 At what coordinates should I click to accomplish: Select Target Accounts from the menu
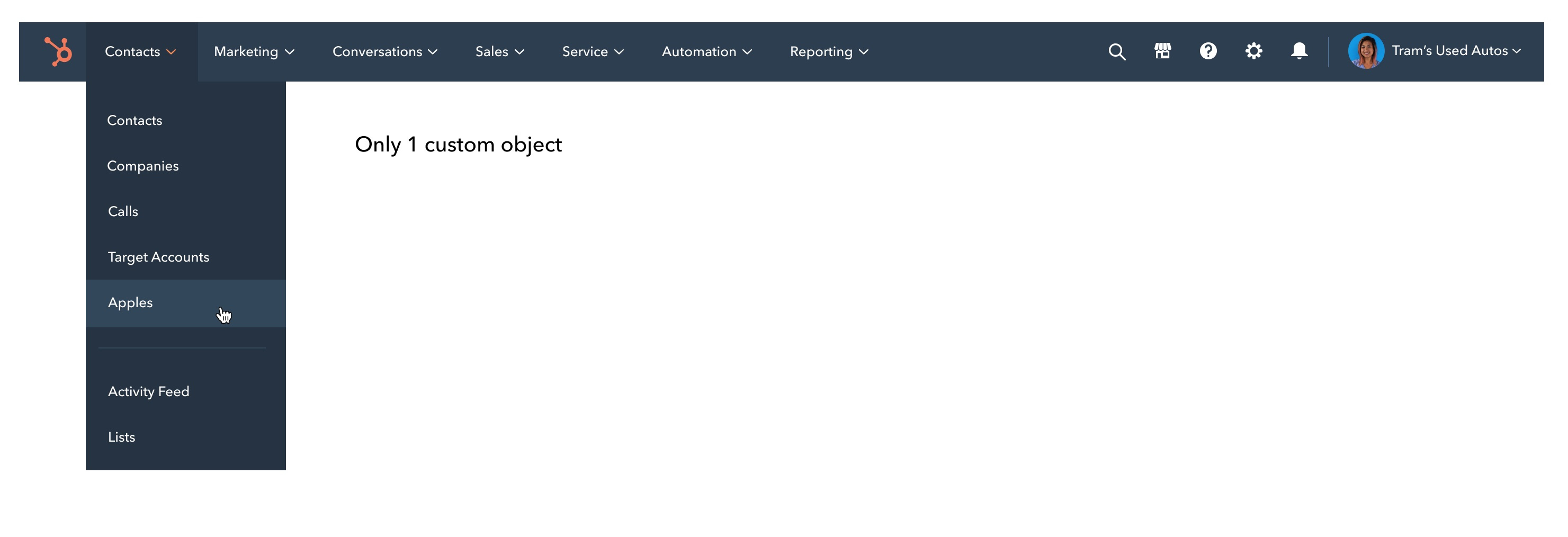point(158,256)
